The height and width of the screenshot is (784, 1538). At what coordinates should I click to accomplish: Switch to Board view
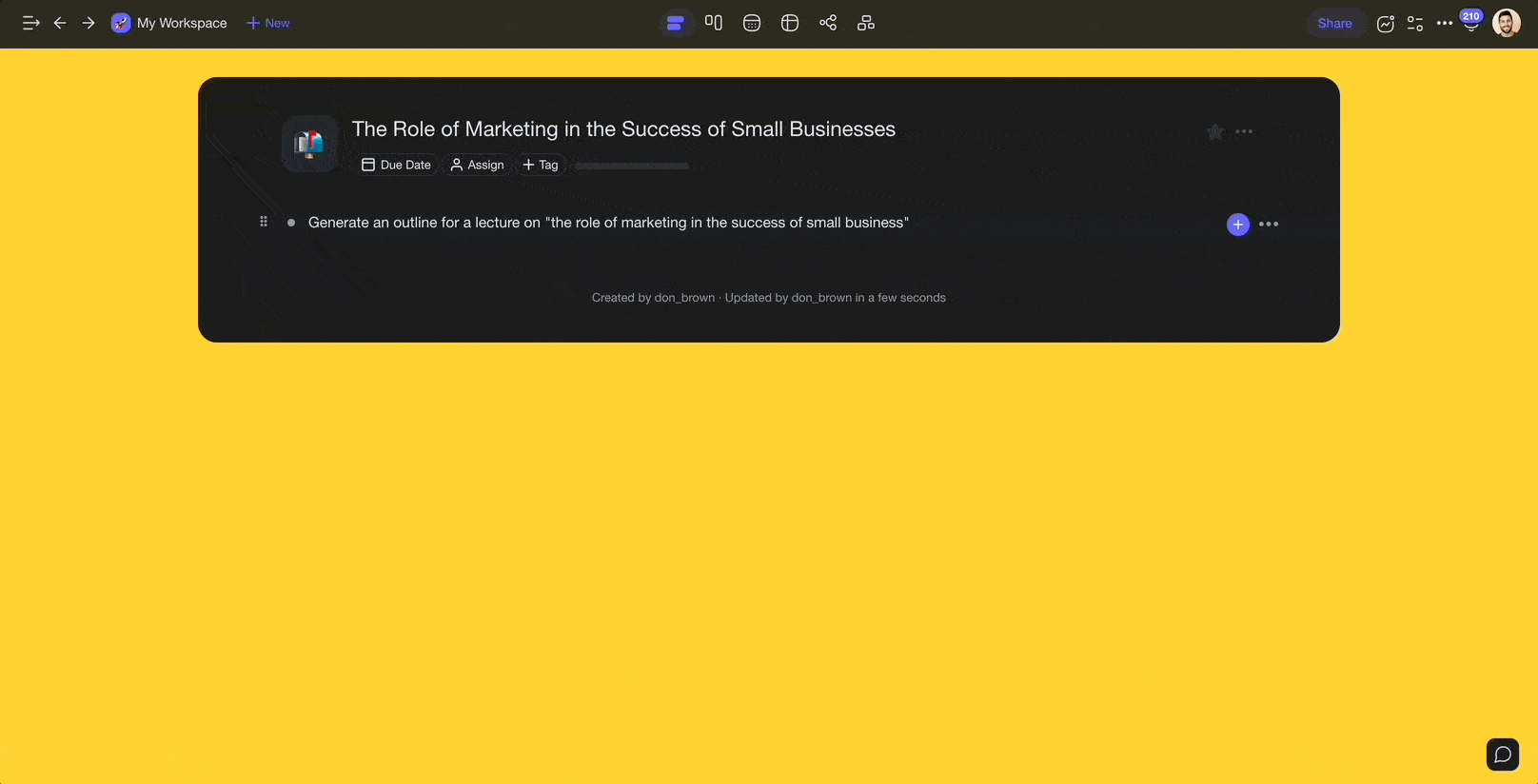714,23
